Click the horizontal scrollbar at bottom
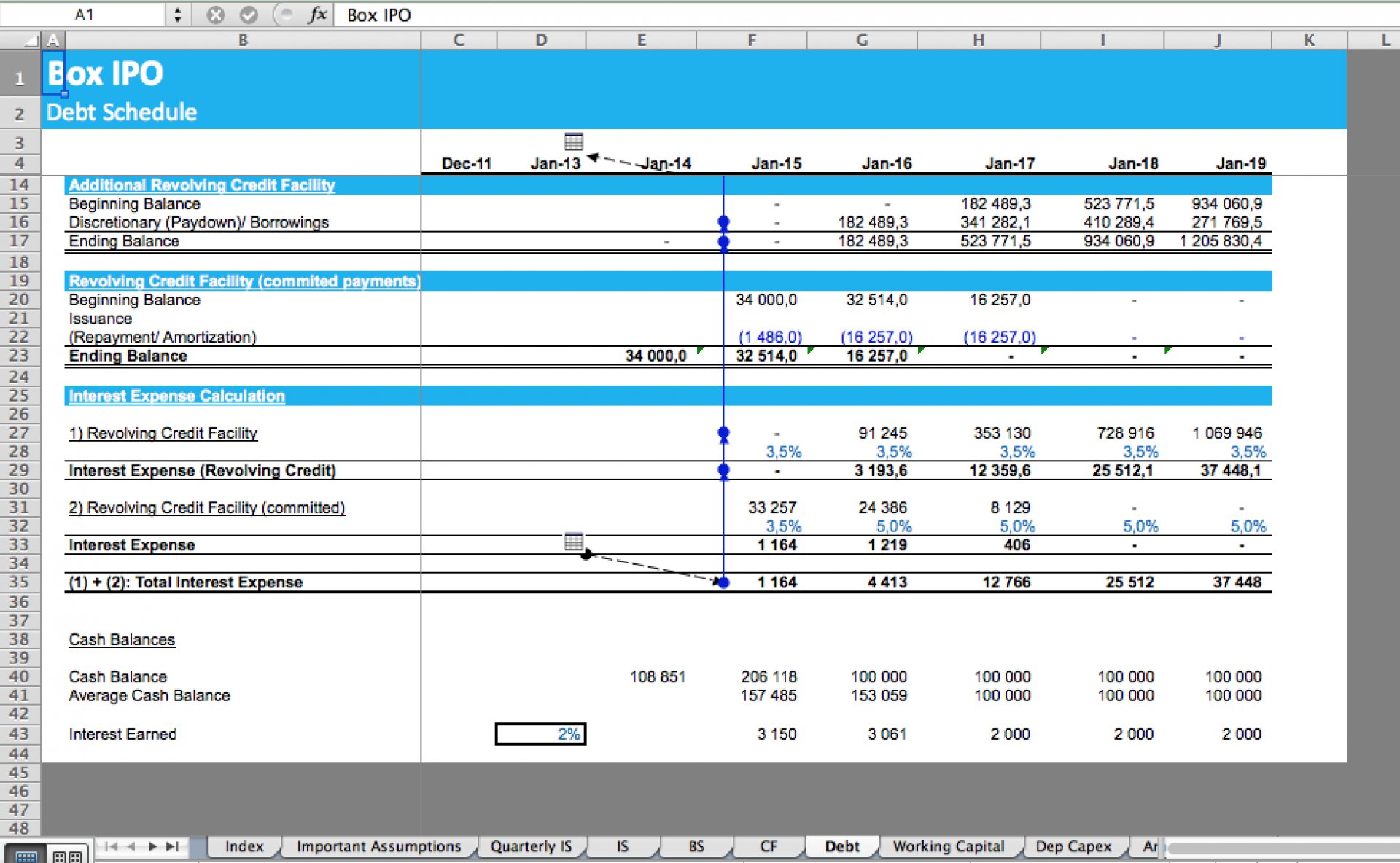This screenshot has width=1400, height=863. pyautogui.click(x=1282, y=848)
